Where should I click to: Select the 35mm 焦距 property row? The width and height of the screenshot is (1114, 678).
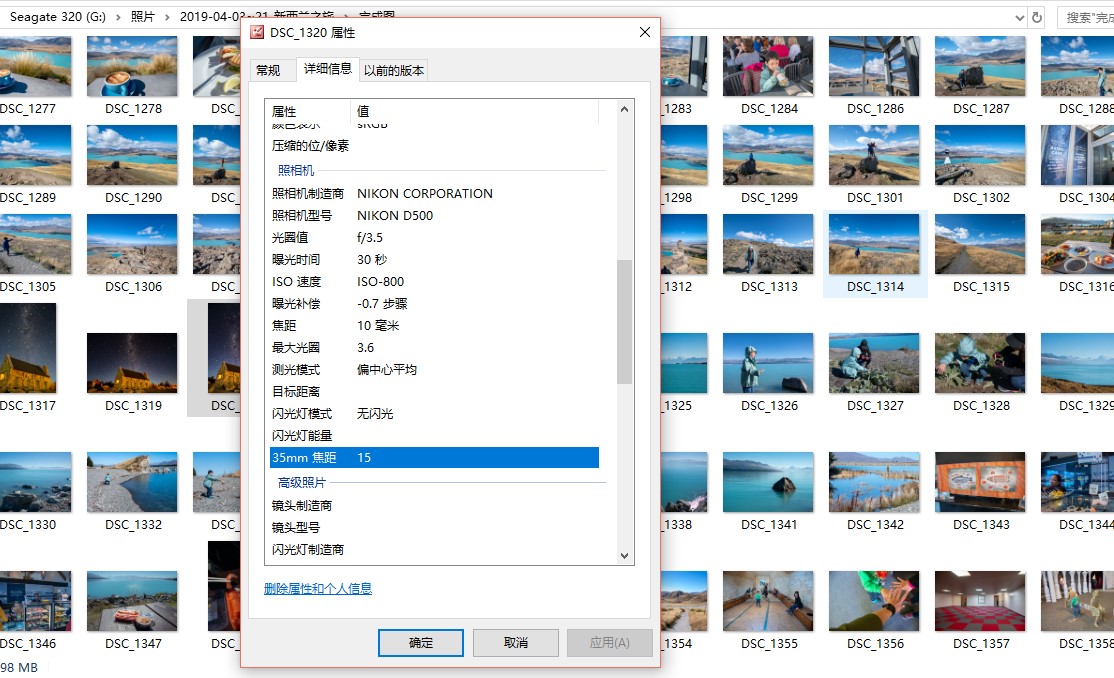click(x=434, y=457)
